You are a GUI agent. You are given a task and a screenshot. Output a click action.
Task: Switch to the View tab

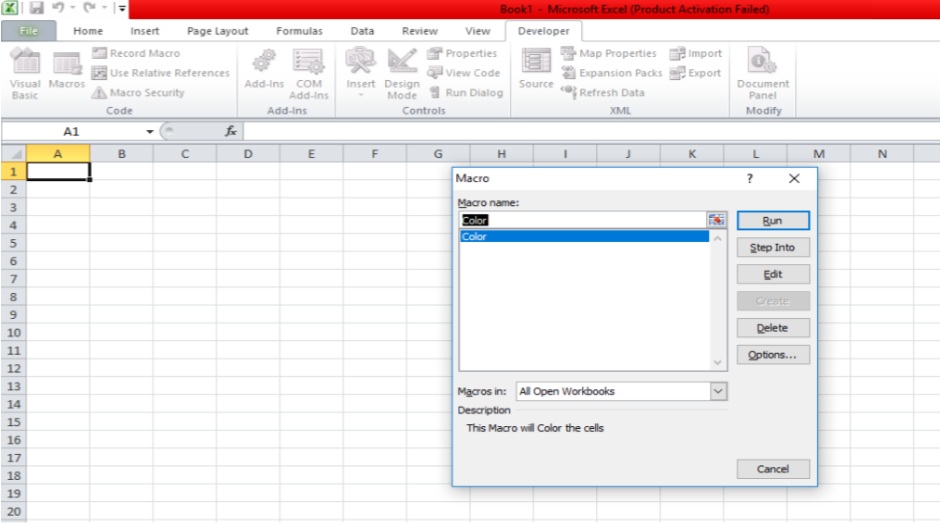point(477,31)
